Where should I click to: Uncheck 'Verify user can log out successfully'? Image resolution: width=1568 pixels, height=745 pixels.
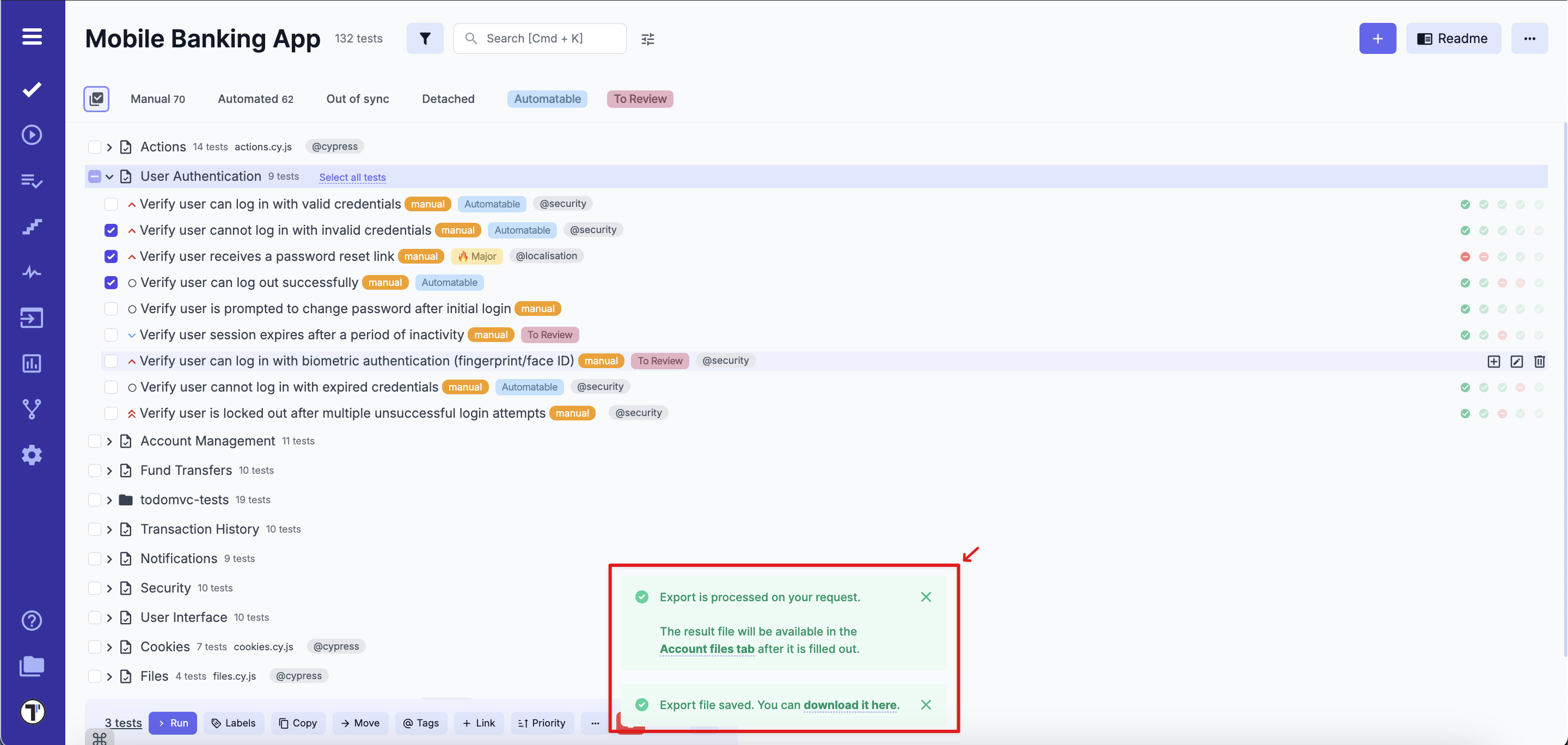coord(111,283)
